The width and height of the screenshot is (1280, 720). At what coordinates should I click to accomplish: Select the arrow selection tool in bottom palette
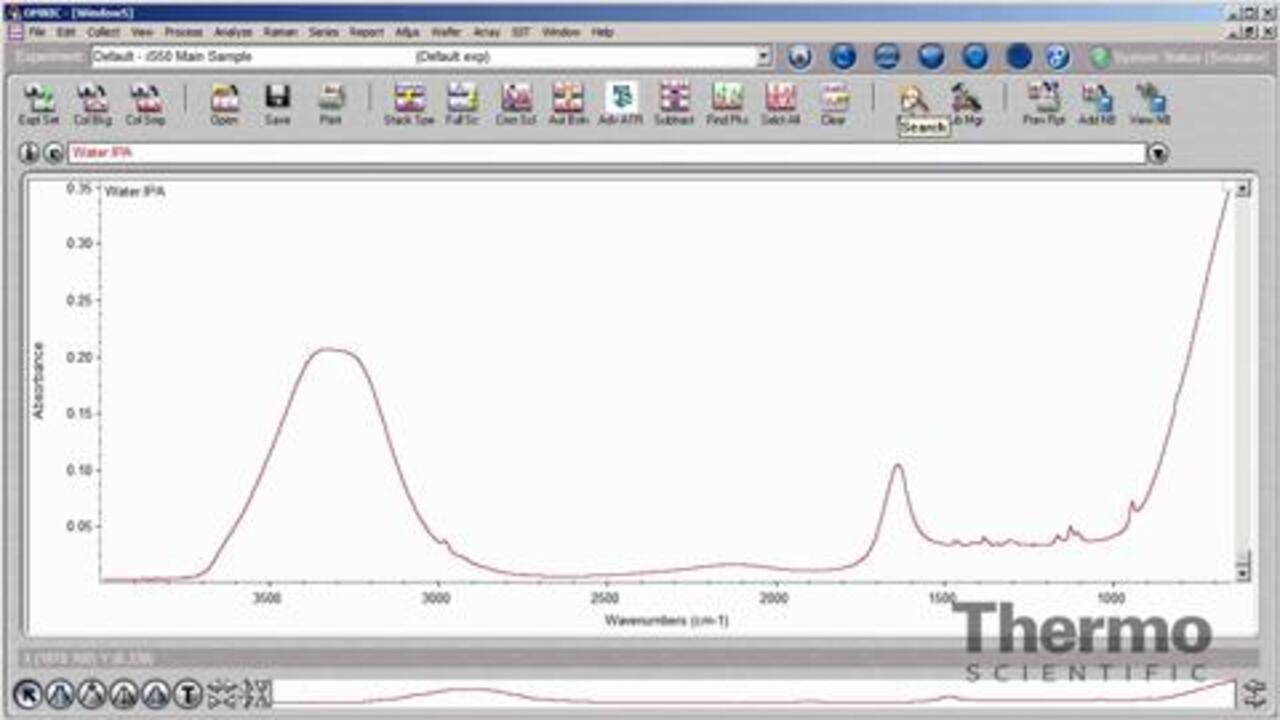click(x=28, y=693)
